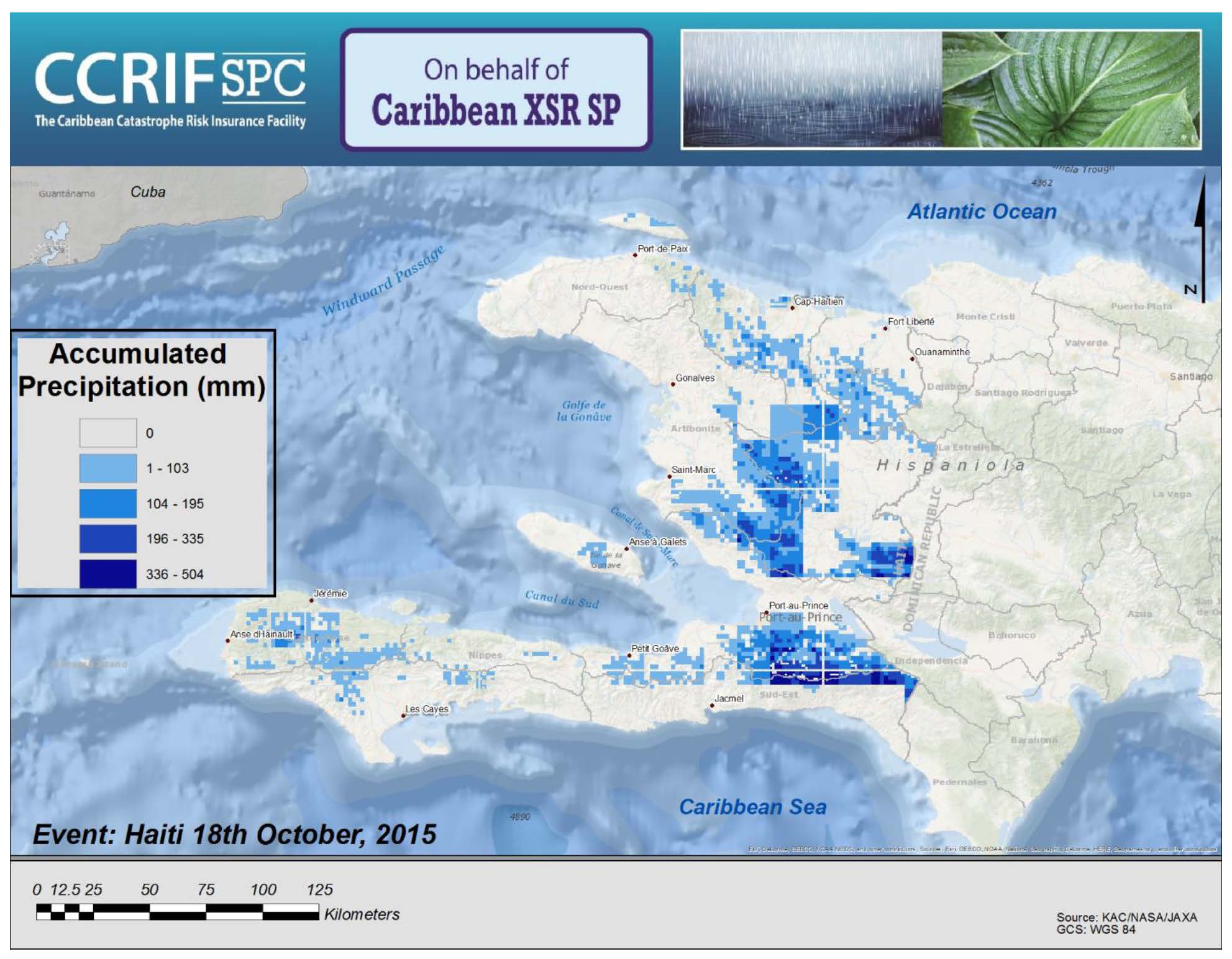Click the 'Ouanaminthe' city label
The width and height of the screenshot is (1232, 959).
click(942, 352)
